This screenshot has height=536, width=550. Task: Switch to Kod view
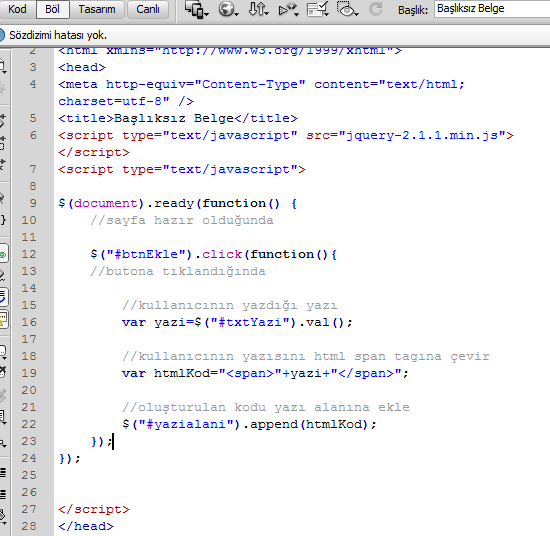coord(17,9)
